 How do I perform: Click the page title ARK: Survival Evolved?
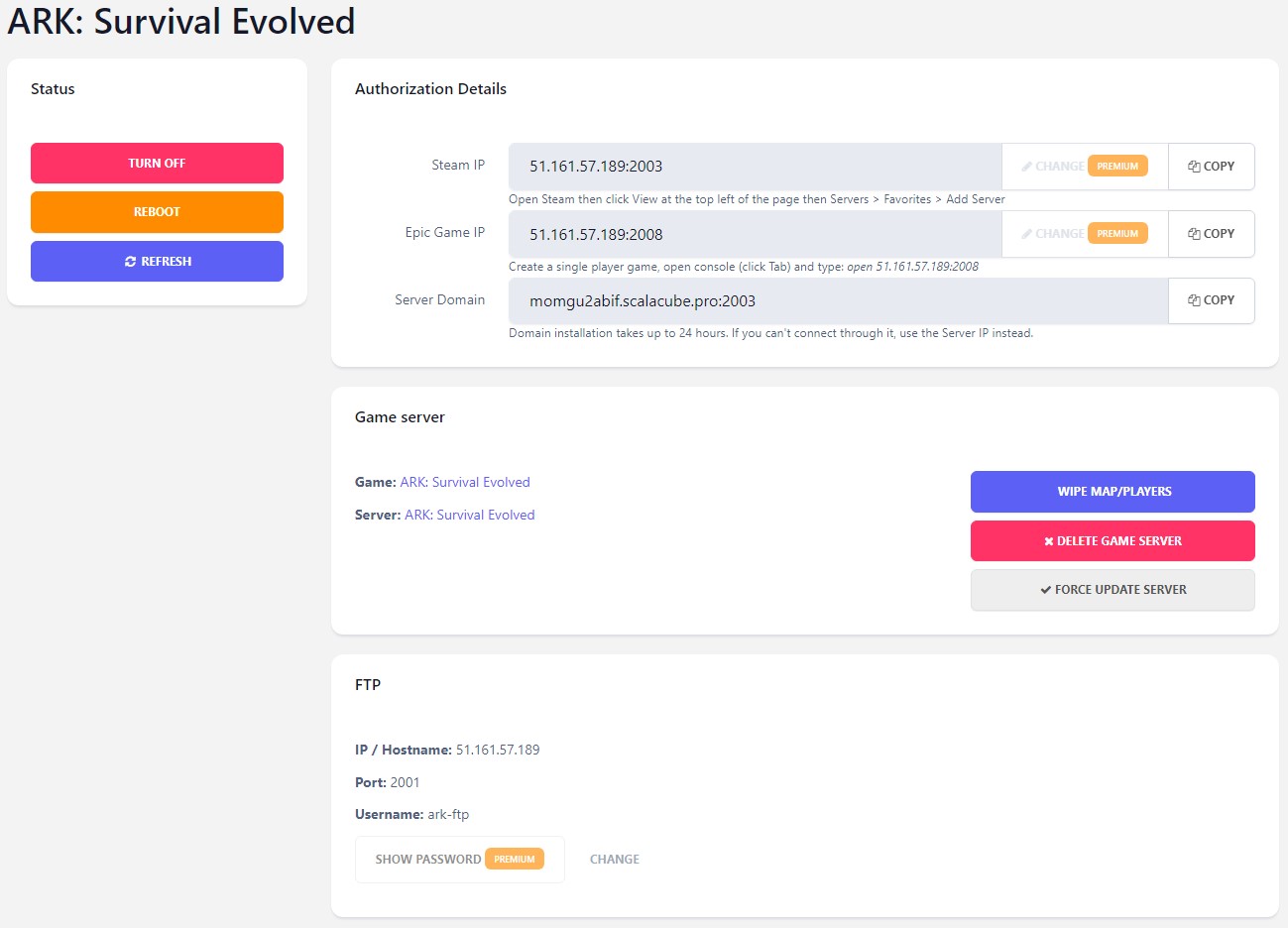(x=181, y=22)
